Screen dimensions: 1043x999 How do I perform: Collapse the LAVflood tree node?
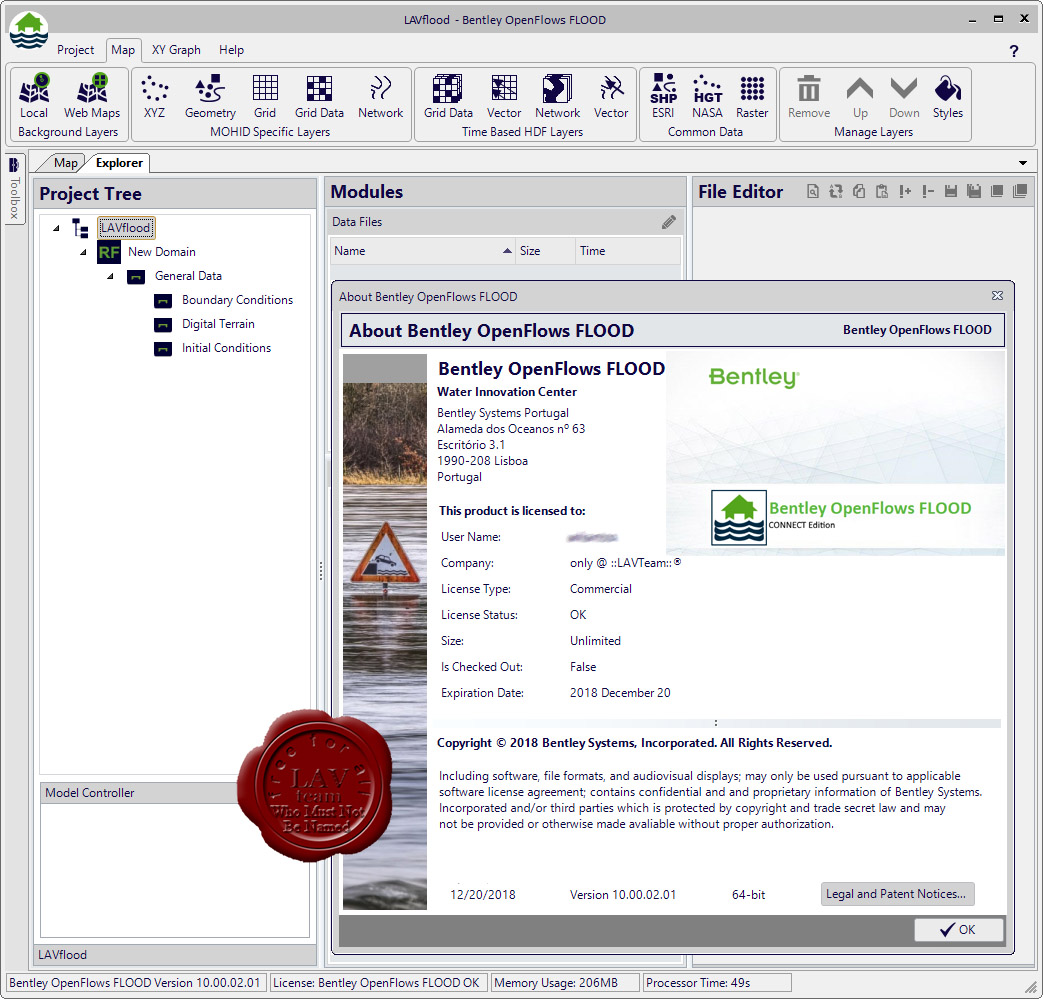coord(57,228)
